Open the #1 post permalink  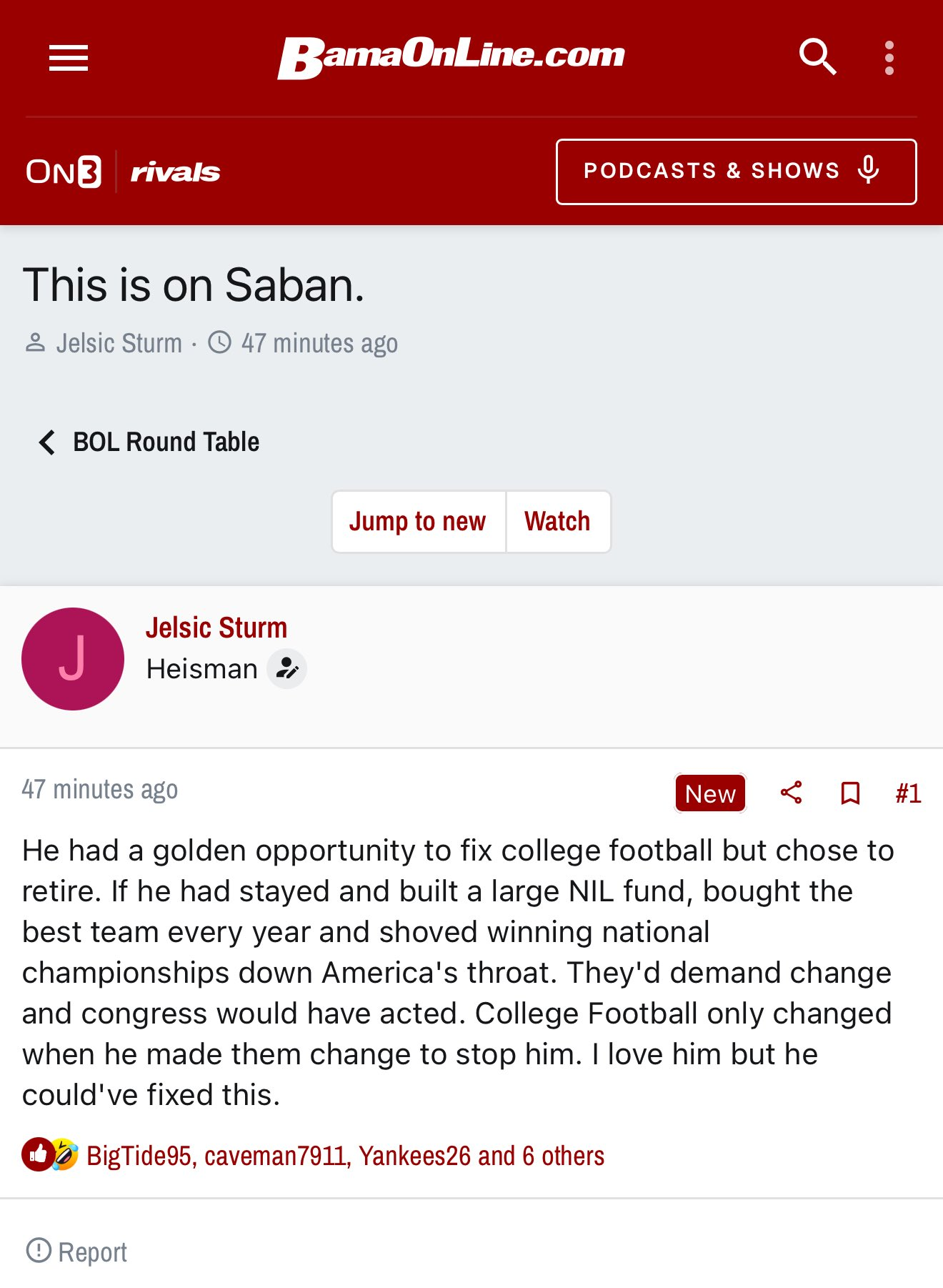point(908,793)
